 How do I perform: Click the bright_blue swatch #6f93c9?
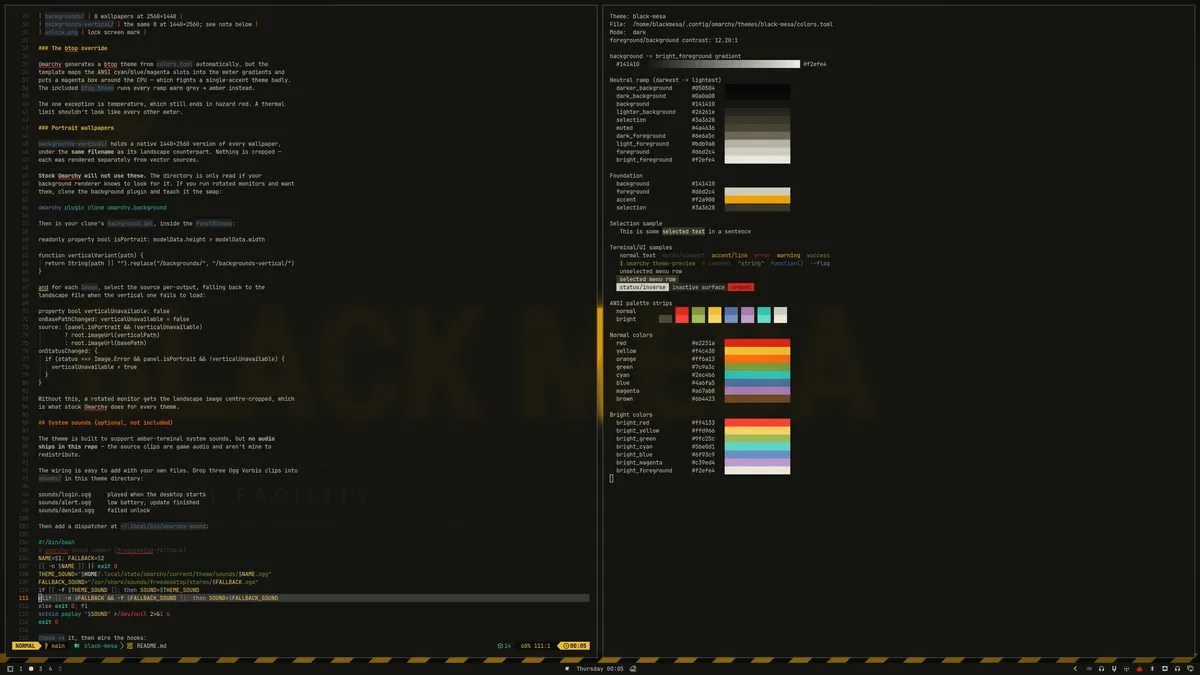[x=757, y=455]
